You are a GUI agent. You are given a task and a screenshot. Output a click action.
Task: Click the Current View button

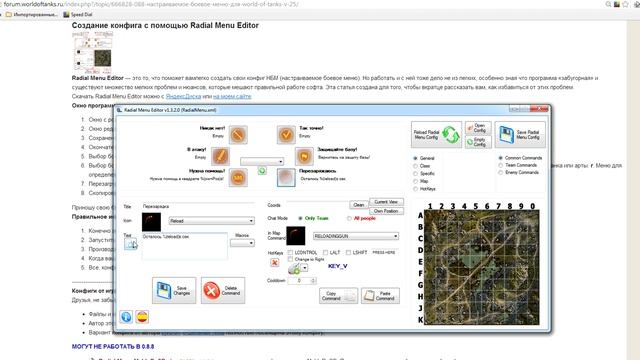pos(386,202)
